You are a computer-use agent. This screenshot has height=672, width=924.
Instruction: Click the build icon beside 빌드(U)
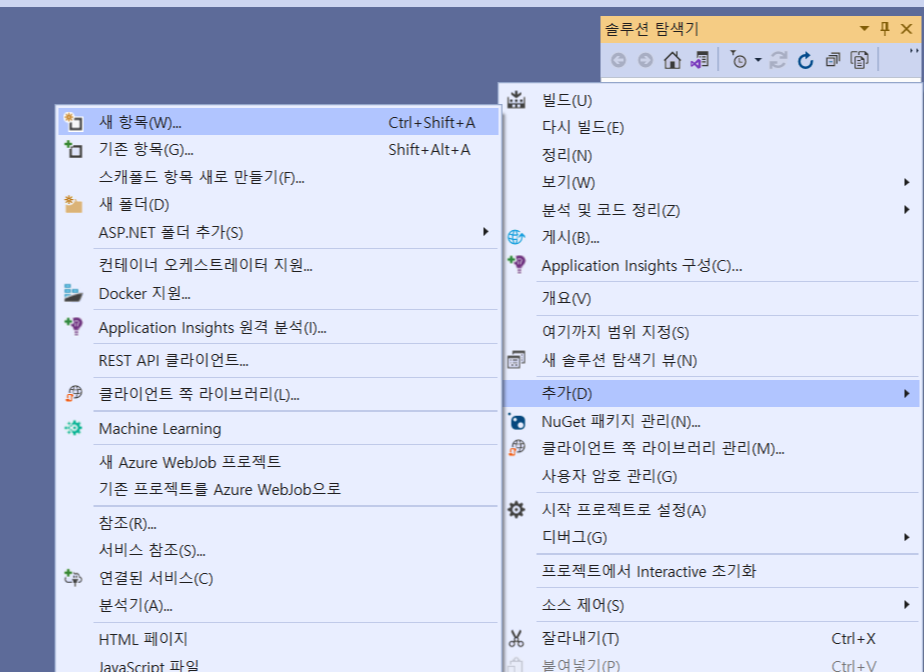pos(516,100)
